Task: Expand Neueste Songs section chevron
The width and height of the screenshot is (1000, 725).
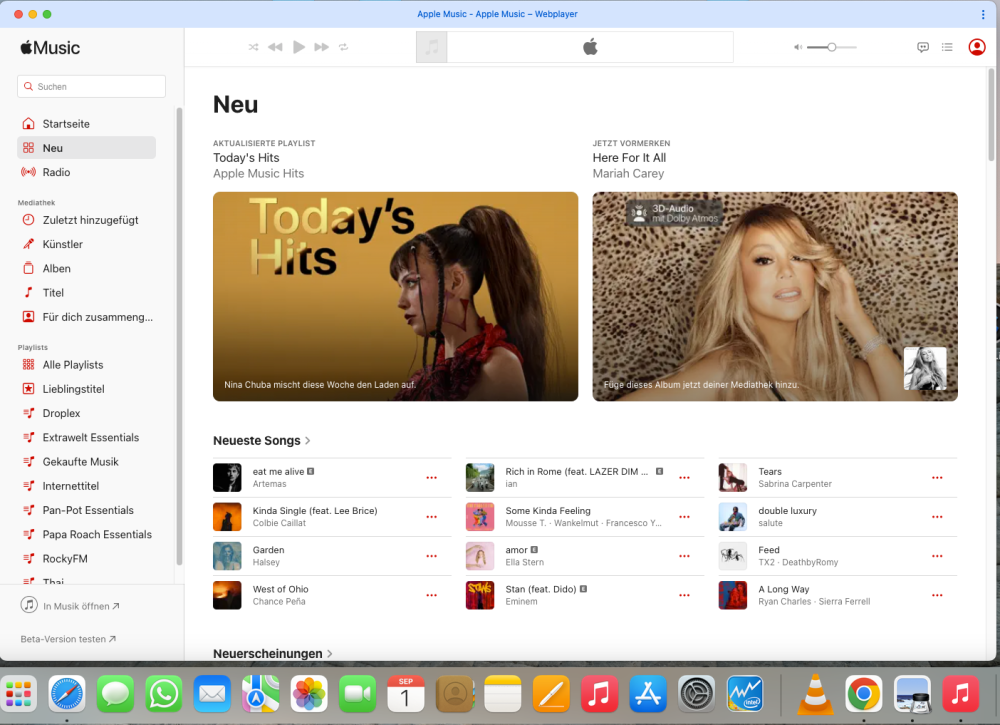Action: point(308,441)
